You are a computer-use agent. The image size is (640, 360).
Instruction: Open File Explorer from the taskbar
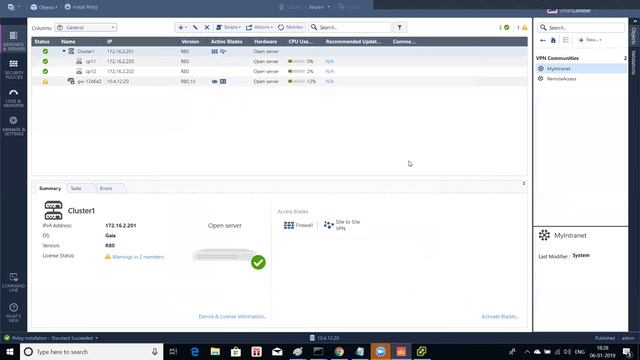point(215,351)
